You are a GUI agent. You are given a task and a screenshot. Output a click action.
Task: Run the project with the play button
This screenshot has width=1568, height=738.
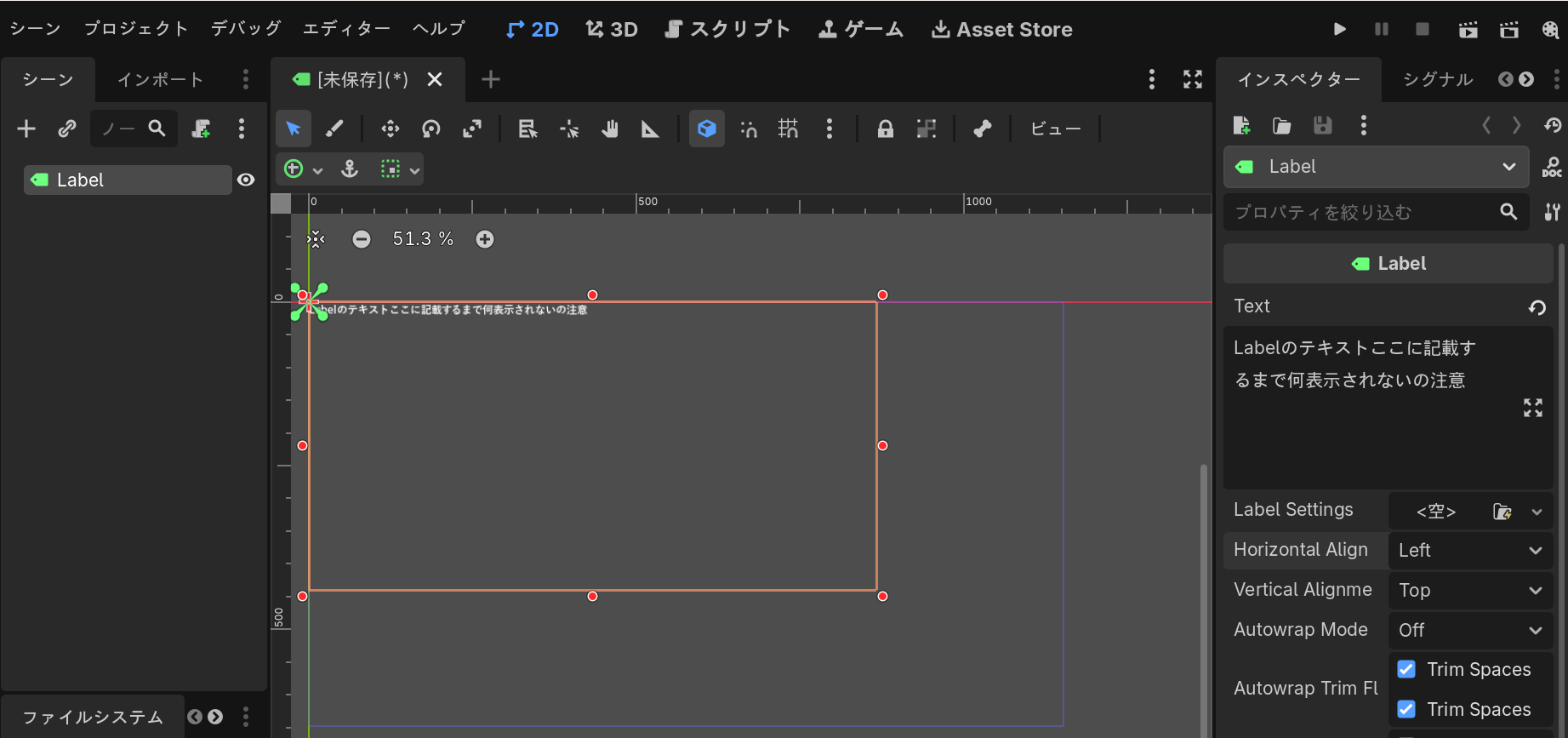1340,29
